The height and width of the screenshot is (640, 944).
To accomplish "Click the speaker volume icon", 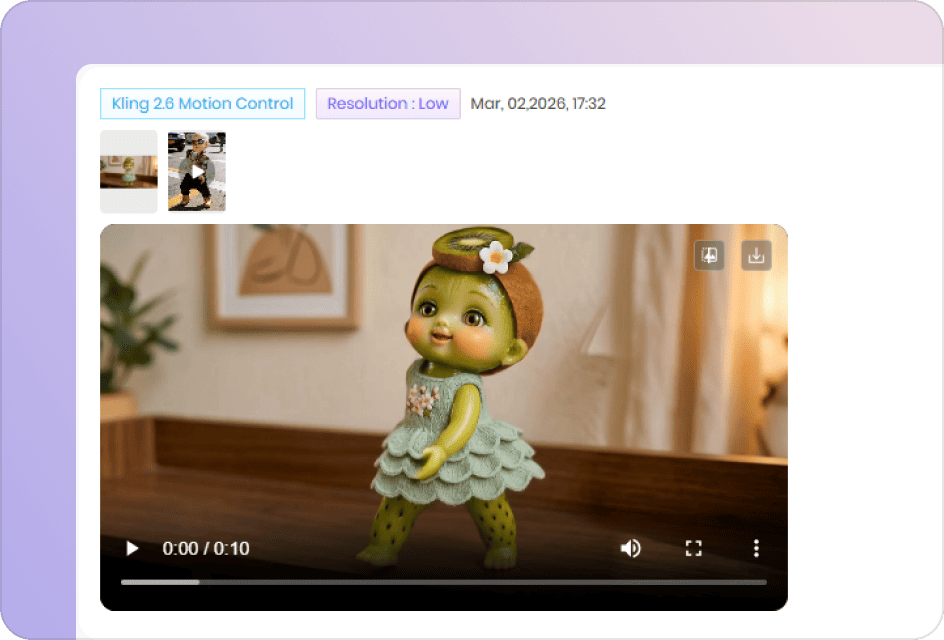I will [631, 548].
